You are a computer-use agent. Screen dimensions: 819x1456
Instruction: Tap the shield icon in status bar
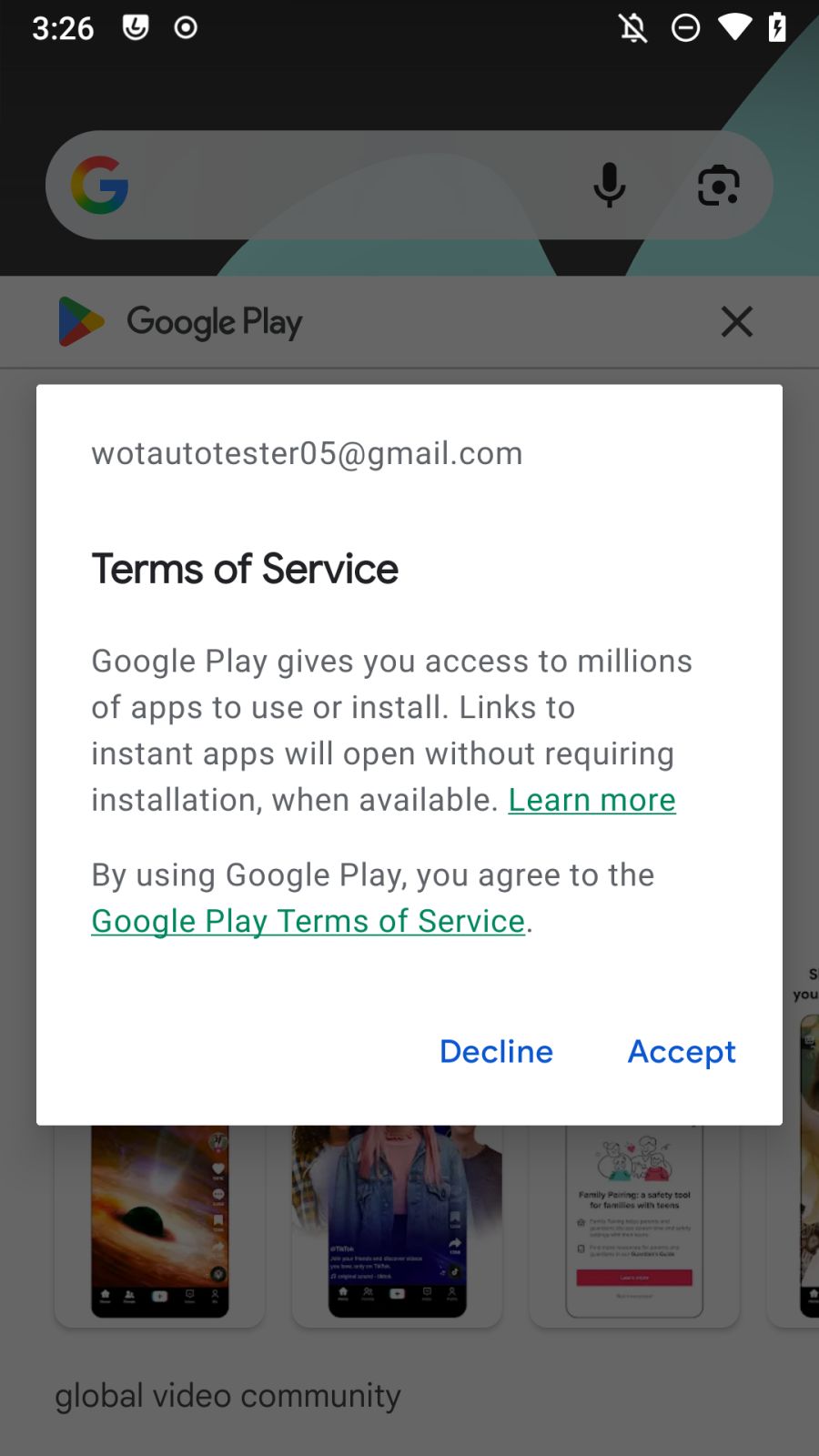(136, 28)
